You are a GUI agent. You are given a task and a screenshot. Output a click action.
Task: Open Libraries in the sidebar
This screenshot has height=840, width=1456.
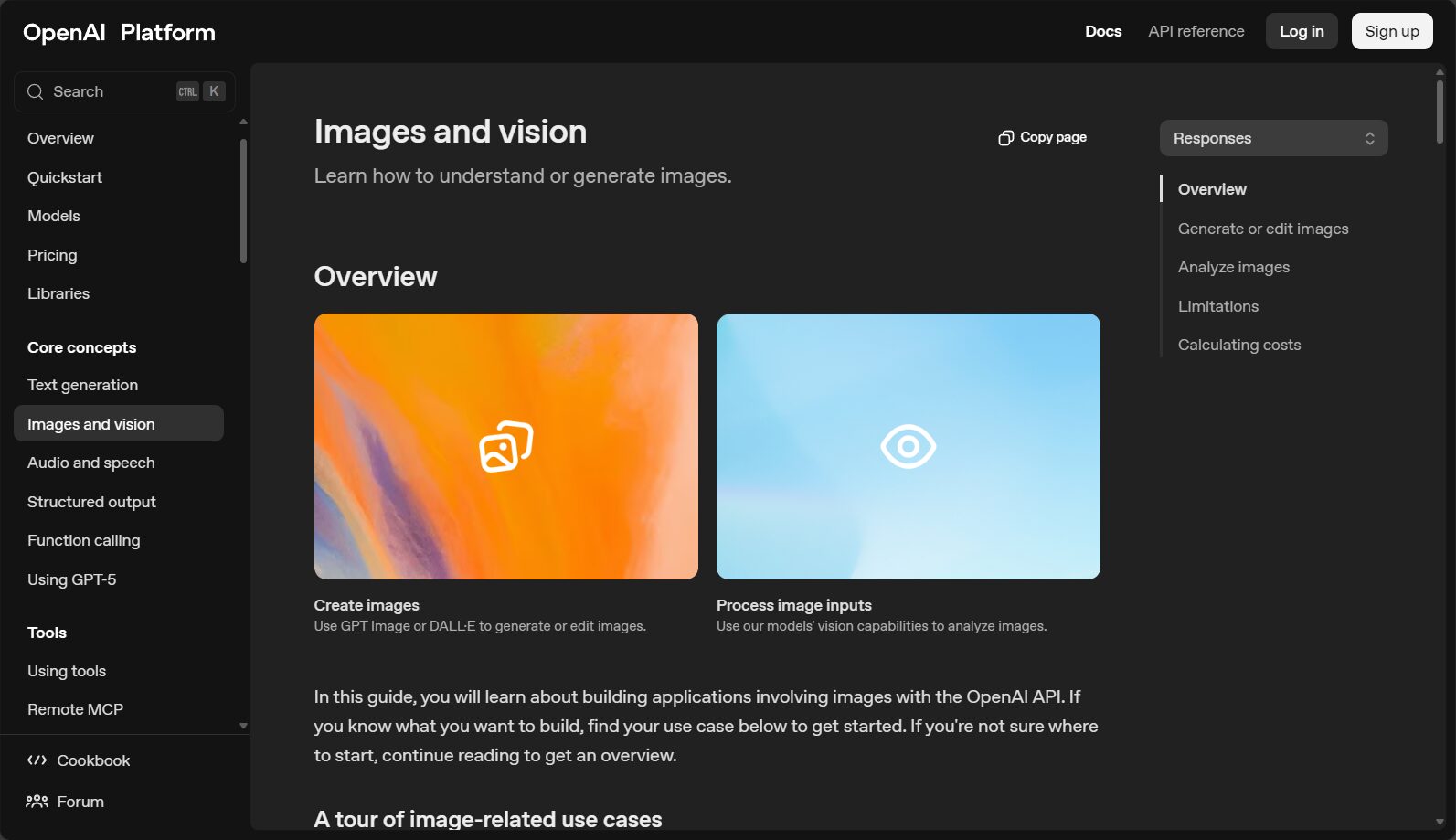[58, 293]
